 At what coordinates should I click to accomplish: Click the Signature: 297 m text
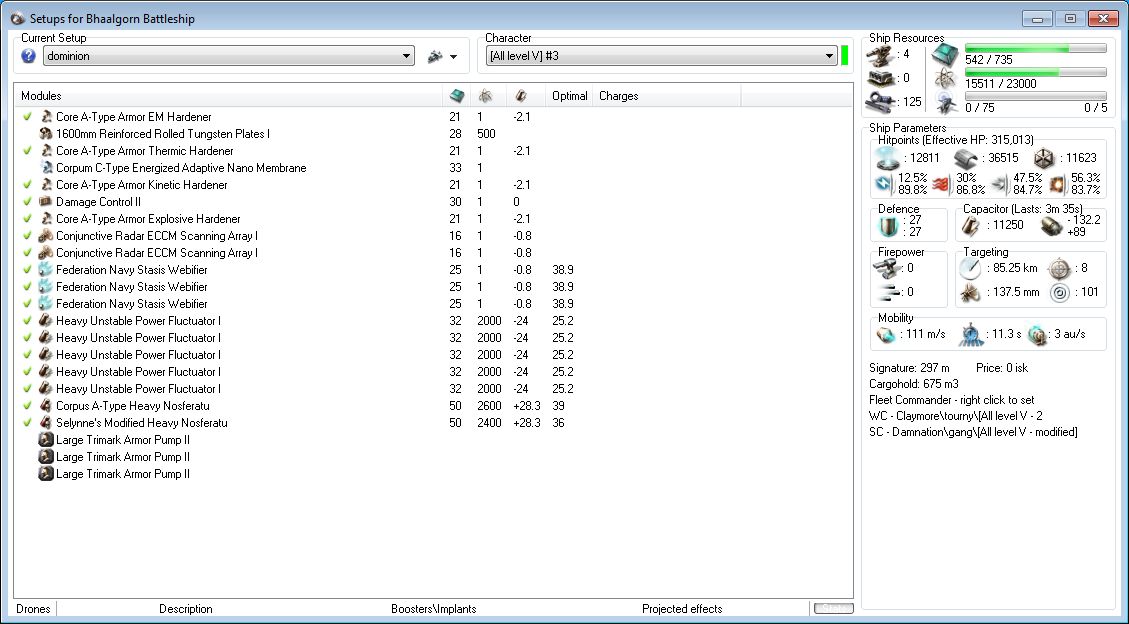tap(909, 368)
